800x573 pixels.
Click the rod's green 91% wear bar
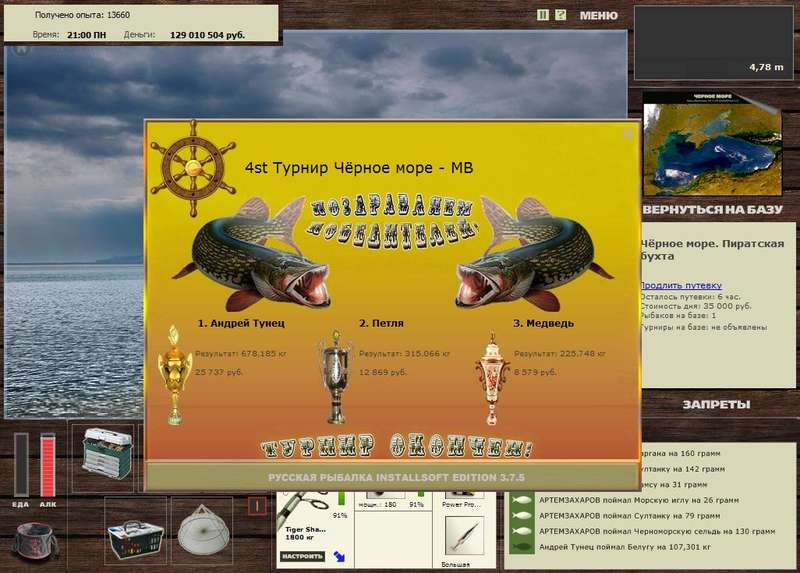click(342, 499)
